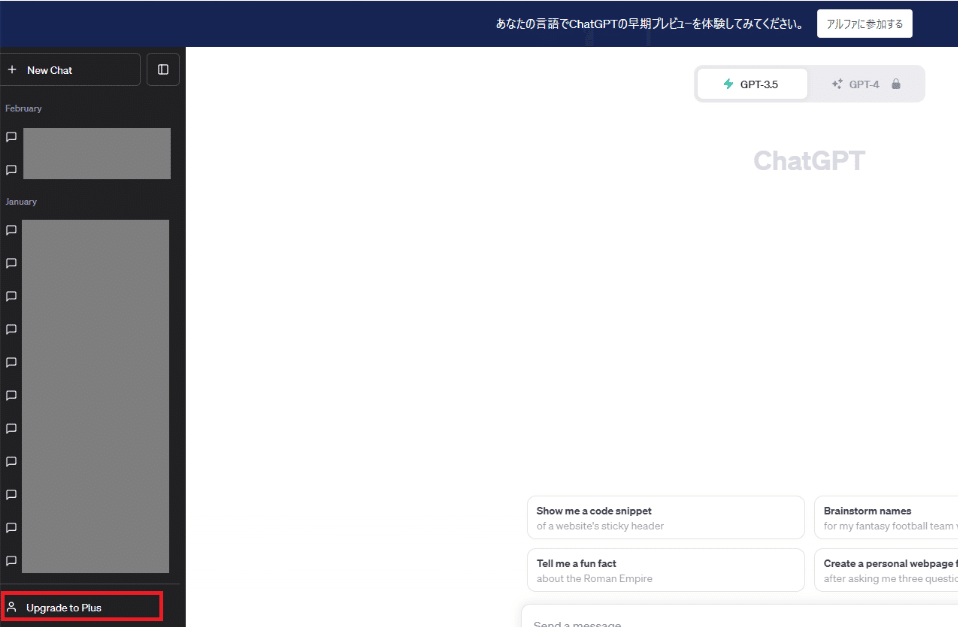The width and height of the screenshot is (958, 627).
Task: Click the plus icon beside New Chat
Action: (x=12, y=70)
